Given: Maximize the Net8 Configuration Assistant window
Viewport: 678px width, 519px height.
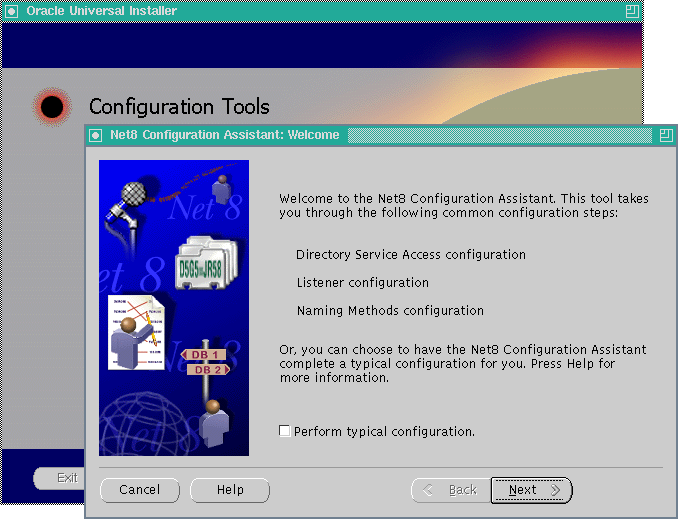Looking at the screenshot, I should click(666, 135).
